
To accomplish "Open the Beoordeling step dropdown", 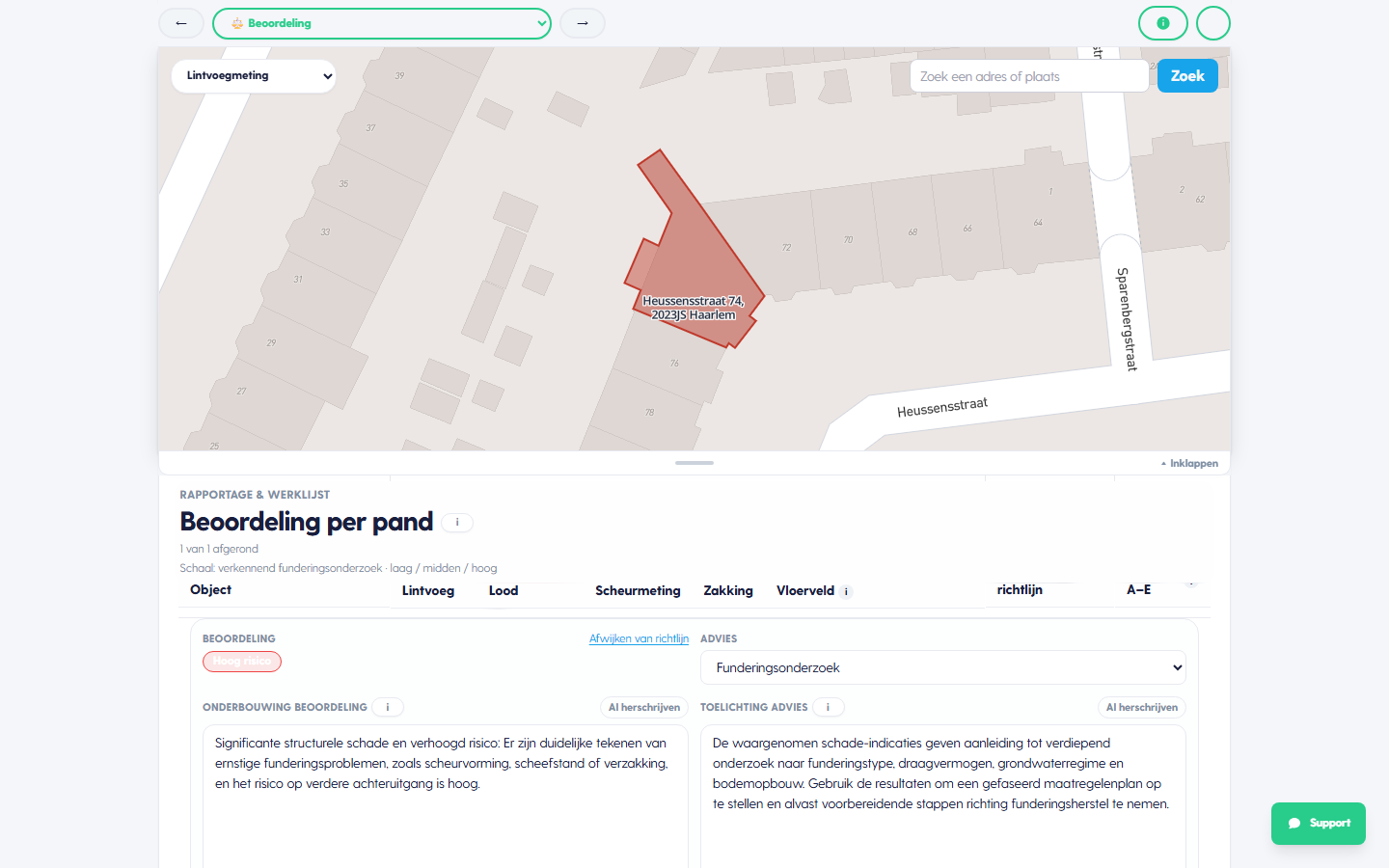I will (382, 23).
